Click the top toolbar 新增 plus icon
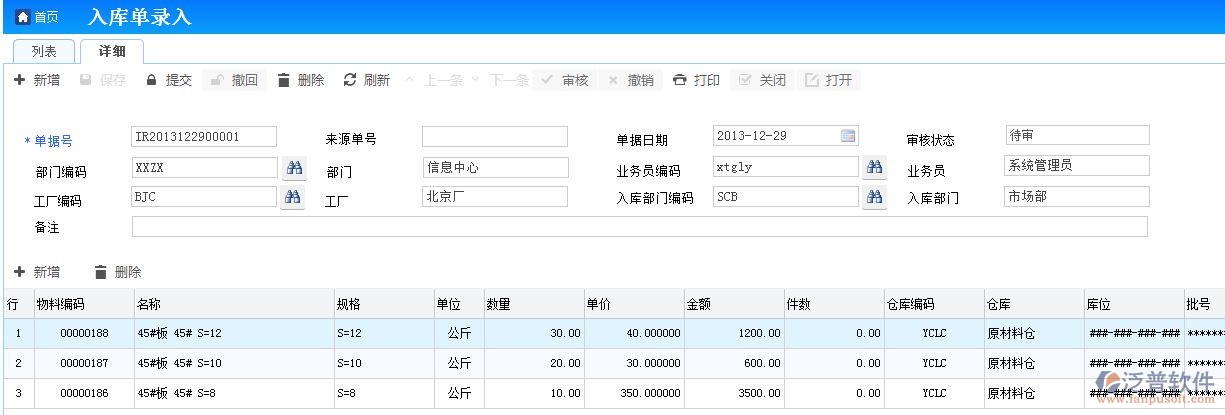This screenshot has width=1225, height=415. [19, 80]
